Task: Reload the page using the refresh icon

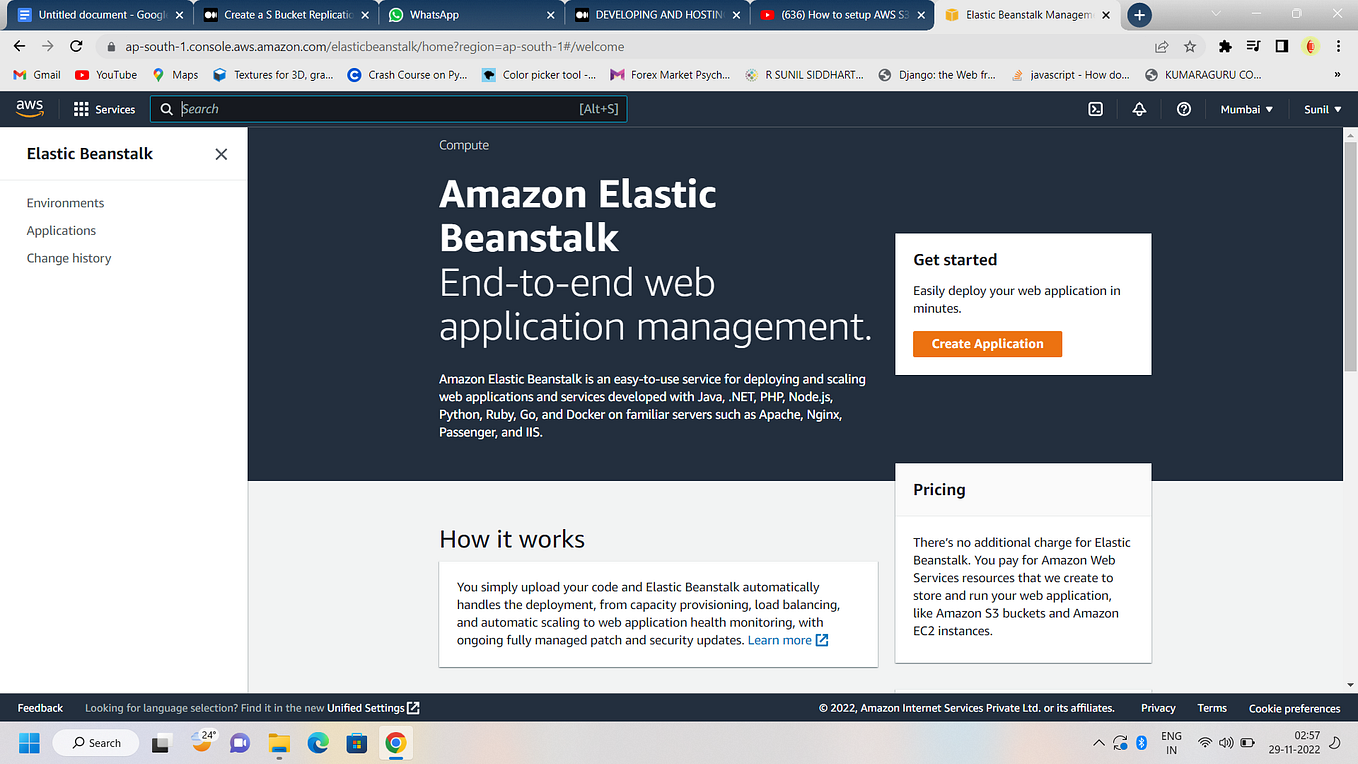Action: click(76, 46)
